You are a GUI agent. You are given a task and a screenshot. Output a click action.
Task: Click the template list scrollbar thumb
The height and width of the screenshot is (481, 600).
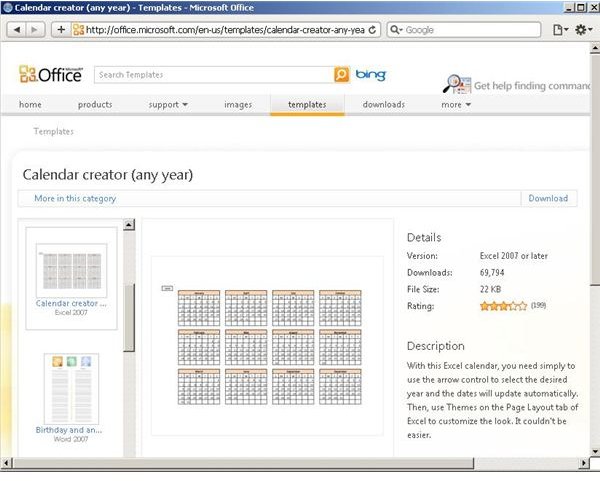tap(129, 318)
